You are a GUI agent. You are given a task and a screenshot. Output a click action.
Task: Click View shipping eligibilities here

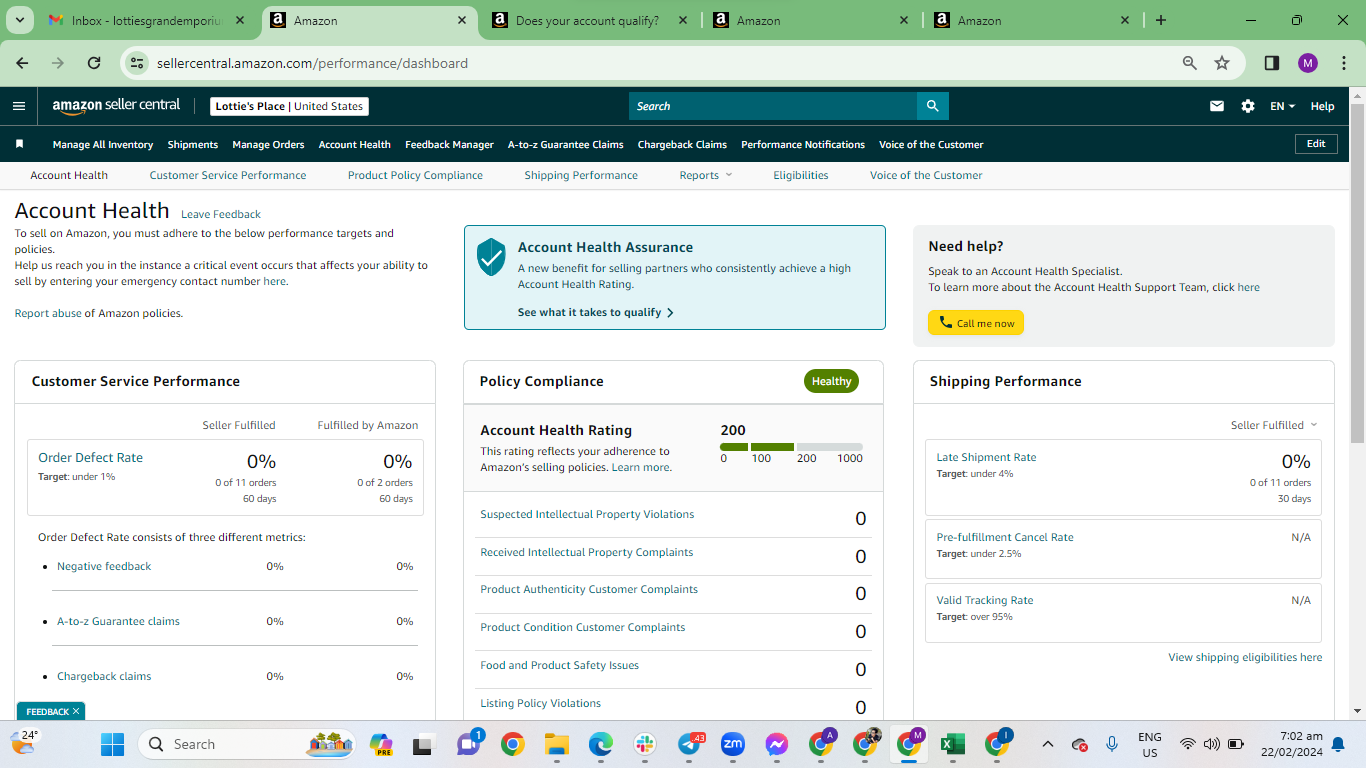(1245, 657)
